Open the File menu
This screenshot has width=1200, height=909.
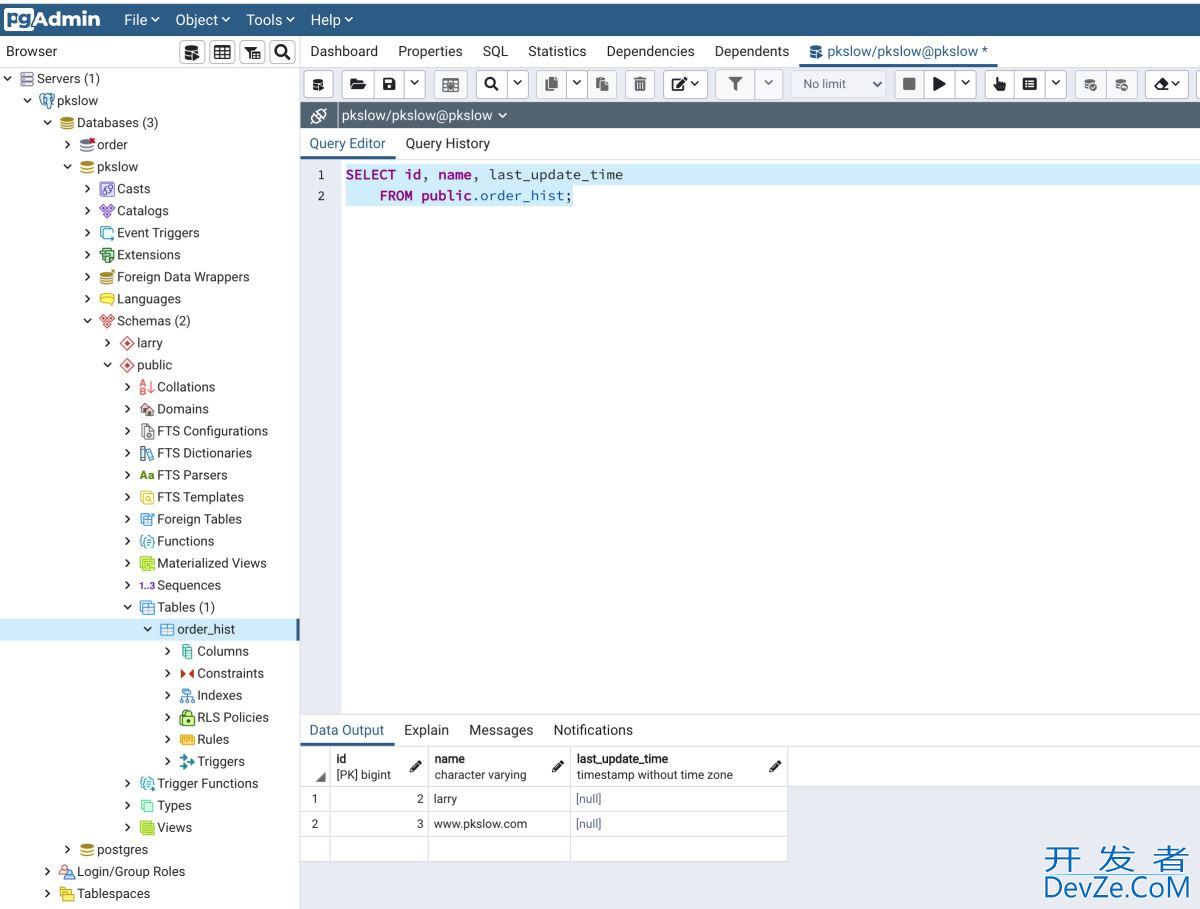click(141, 20)
